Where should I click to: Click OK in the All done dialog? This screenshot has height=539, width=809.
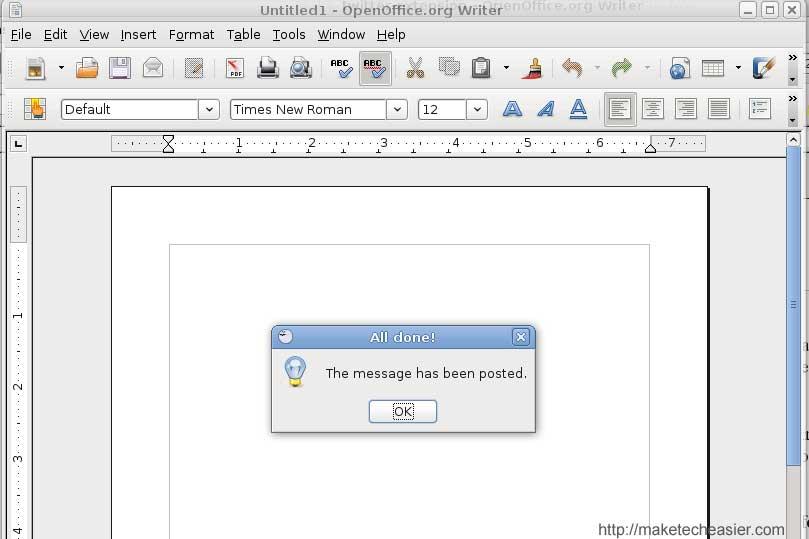(x=403, y=411)
